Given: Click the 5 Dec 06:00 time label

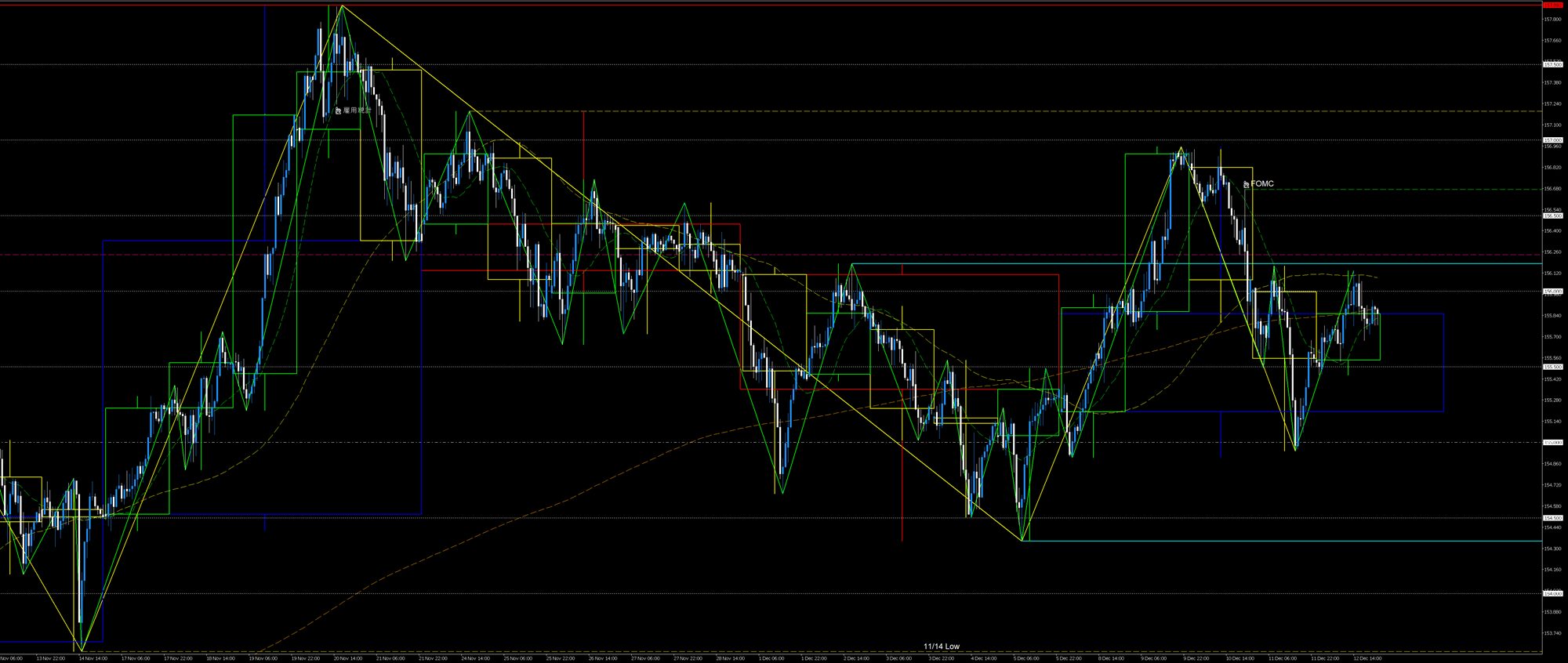Looking at the screenshot, I should click(1026, 658).
